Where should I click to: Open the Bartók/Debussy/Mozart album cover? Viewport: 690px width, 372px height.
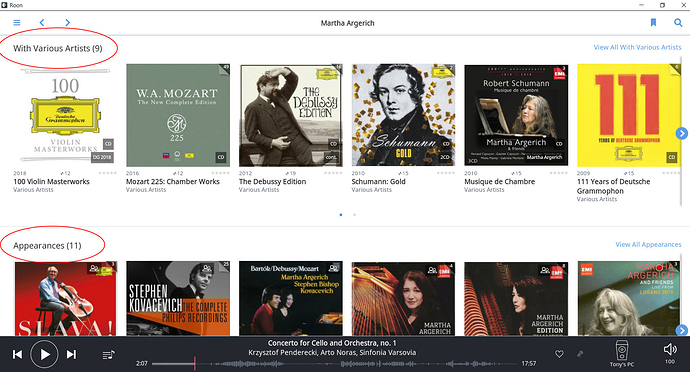290,298
